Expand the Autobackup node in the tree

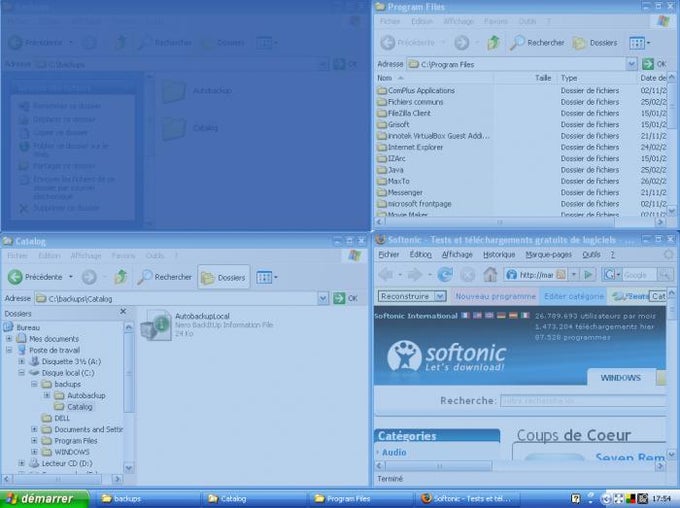pos(46,395)
